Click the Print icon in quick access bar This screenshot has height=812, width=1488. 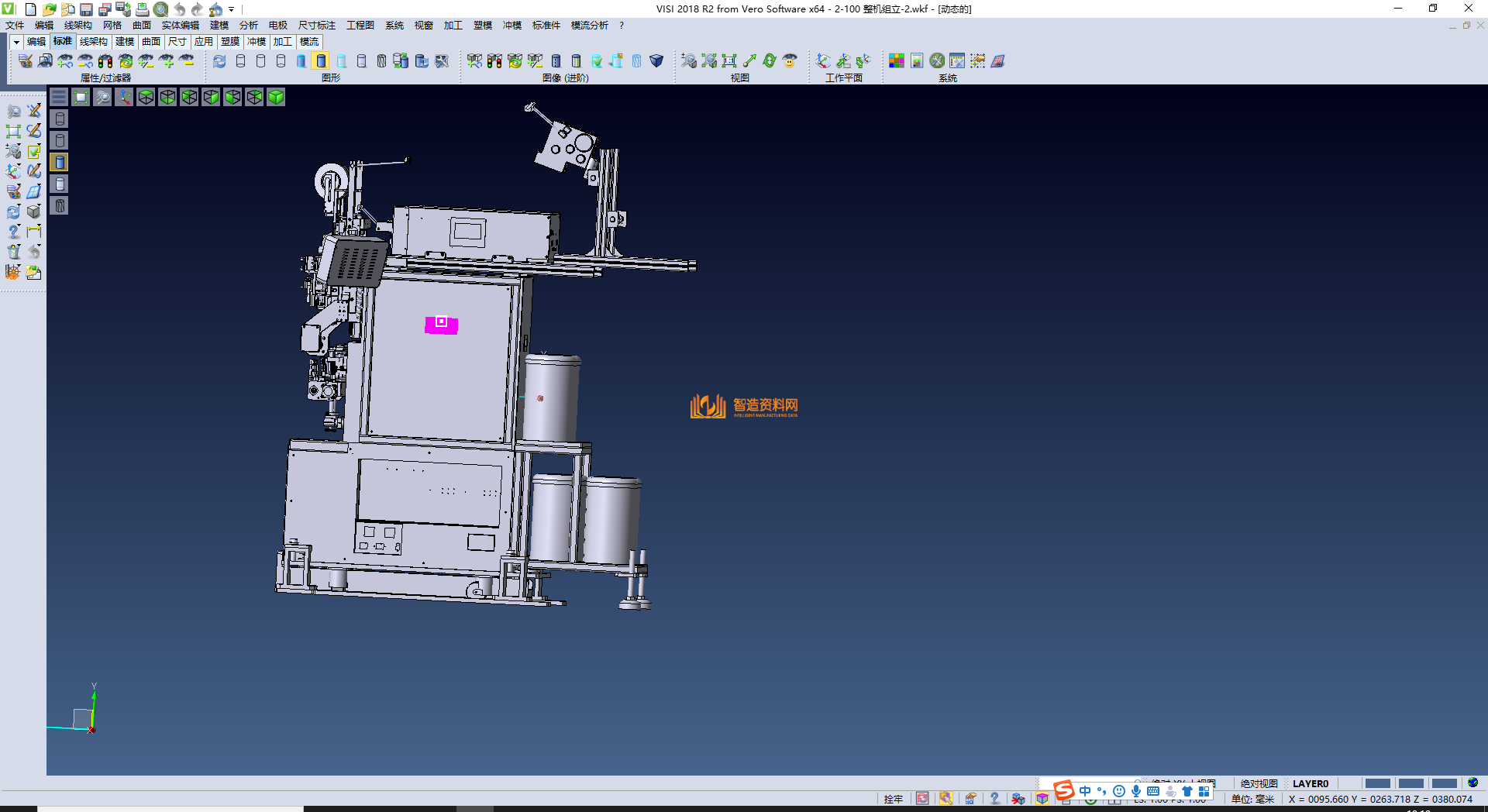(x=142, y=9)
